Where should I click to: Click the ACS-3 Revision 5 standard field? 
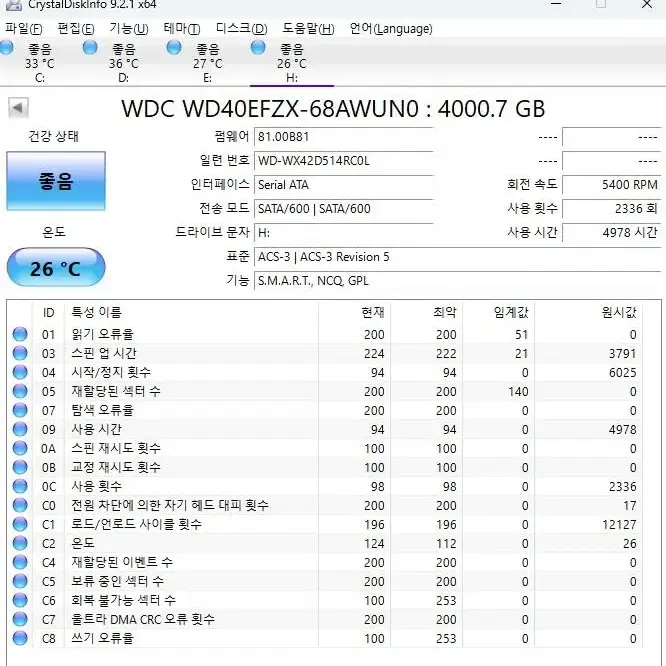click(457, 257)
